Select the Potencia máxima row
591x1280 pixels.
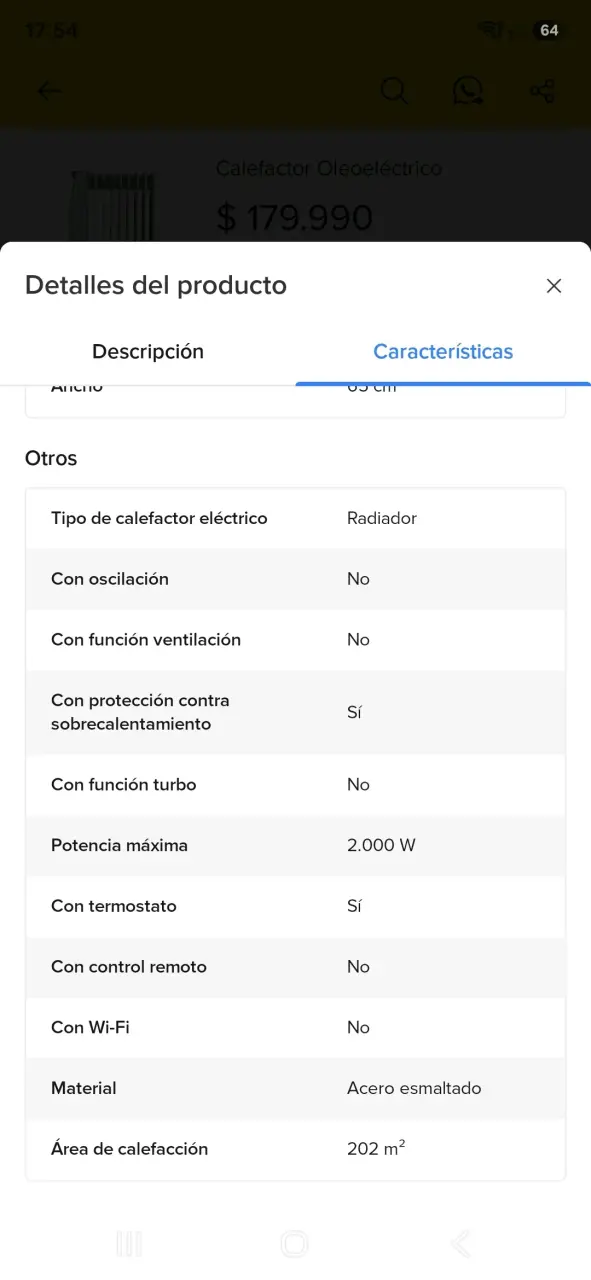295,845
